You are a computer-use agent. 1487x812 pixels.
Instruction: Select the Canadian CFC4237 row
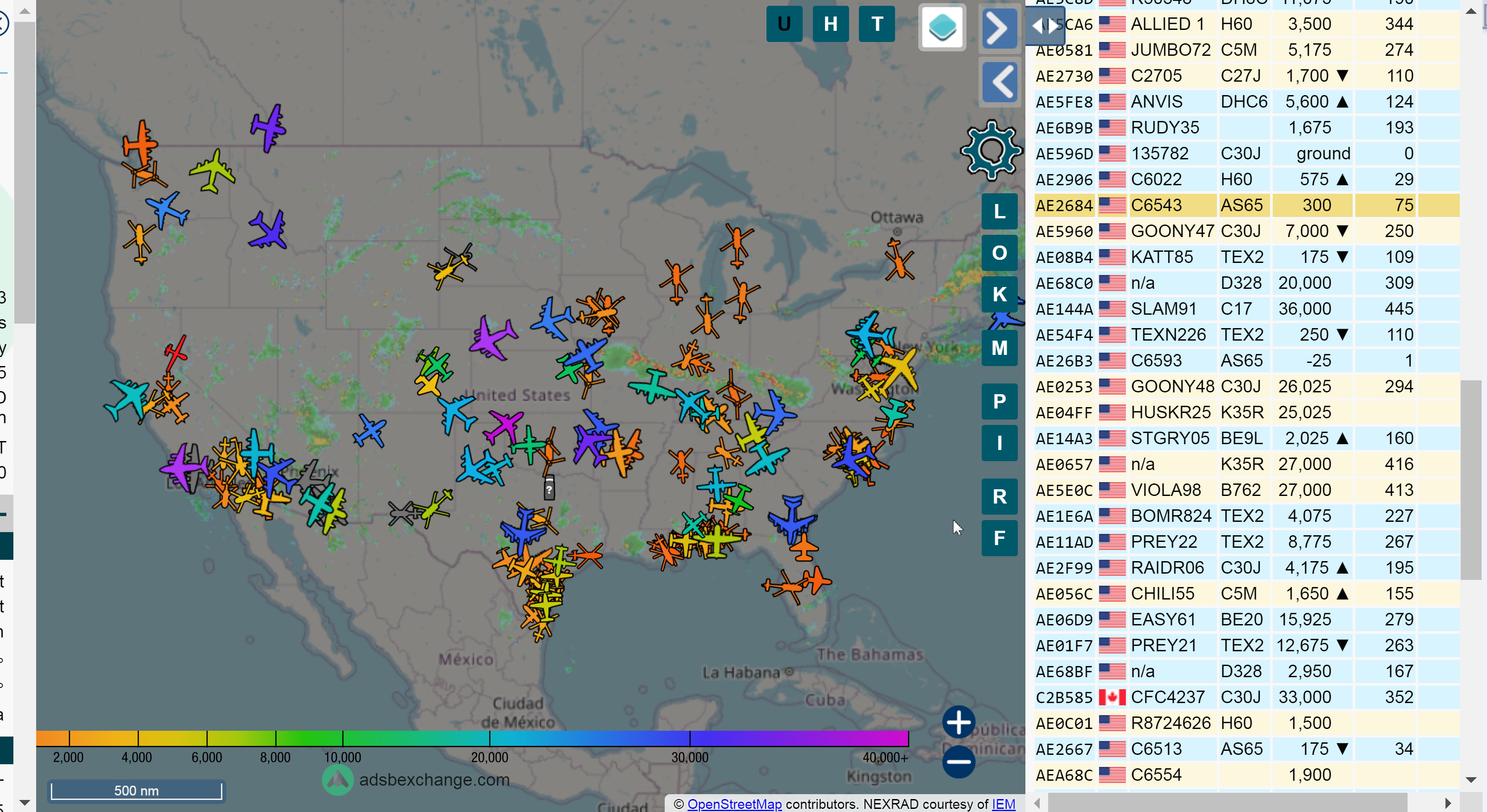click(x=1247, y=697)
